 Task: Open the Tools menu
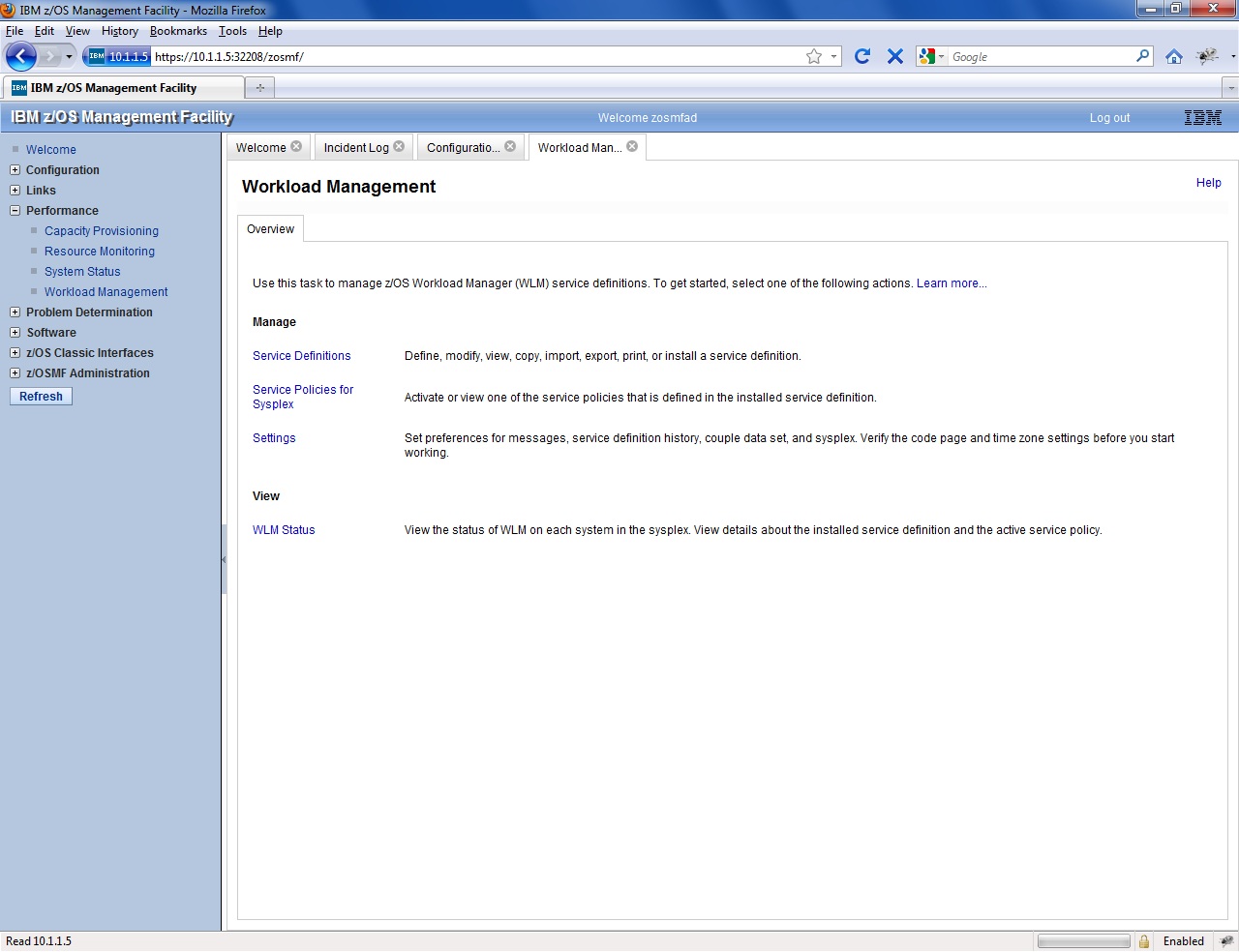pyautogui.click(x=232, y=31)
